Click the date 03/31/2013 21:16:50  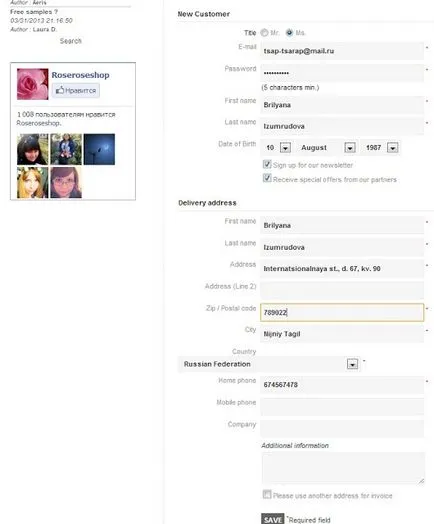41,20
